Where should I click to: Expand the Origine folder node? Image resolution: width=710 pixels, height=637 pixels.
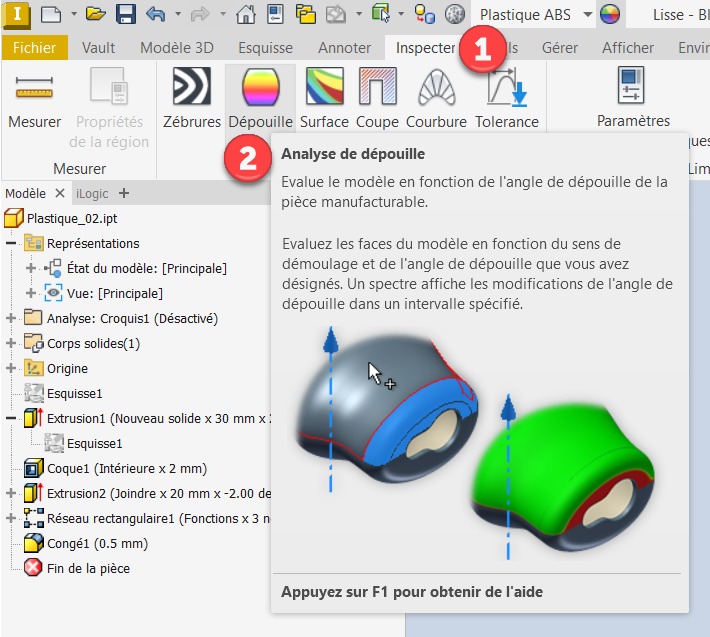(11, 368)
